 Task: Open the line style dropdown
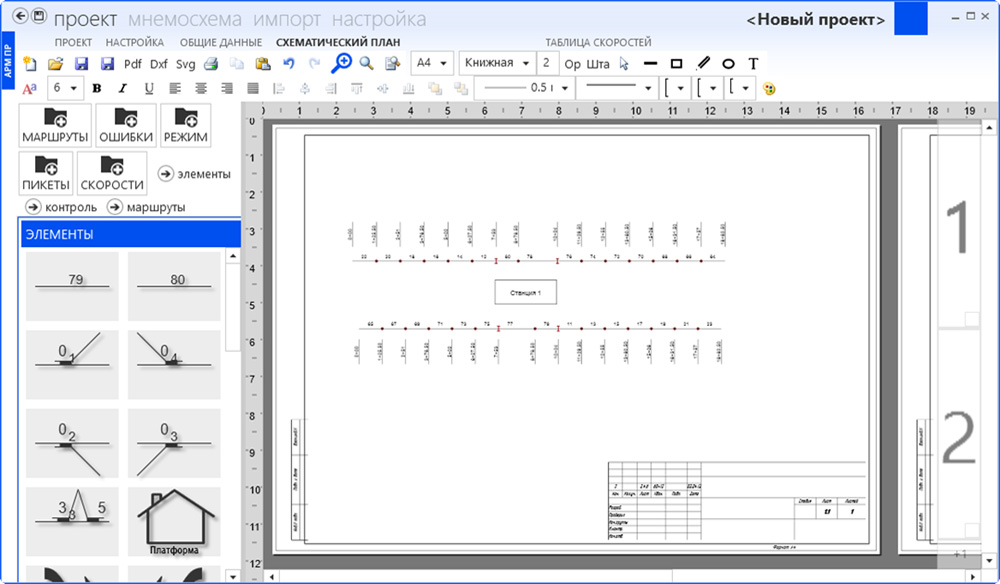(617, 88)
